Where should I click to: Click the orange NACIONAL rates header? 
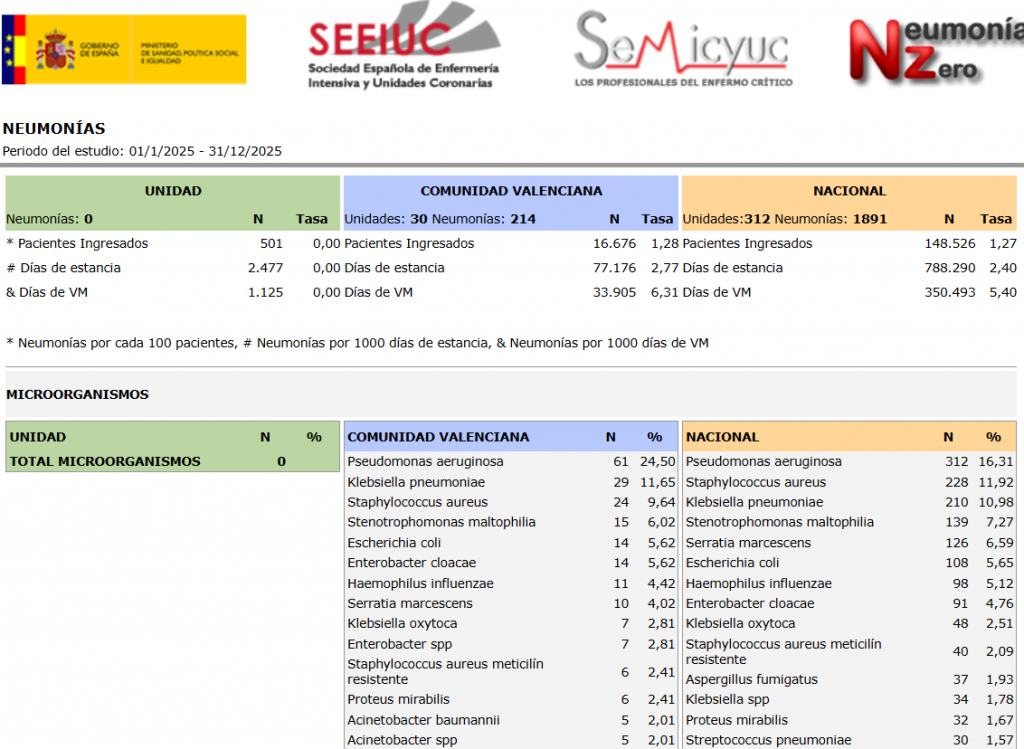(x=849, y=191)
